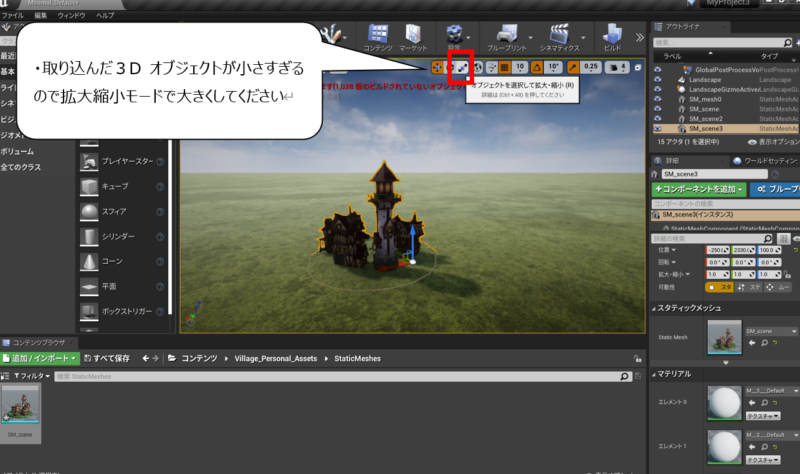The width and height of the screenshot is (800, 474).
Task: Select the translate gizmo mode
Action: 437,67
